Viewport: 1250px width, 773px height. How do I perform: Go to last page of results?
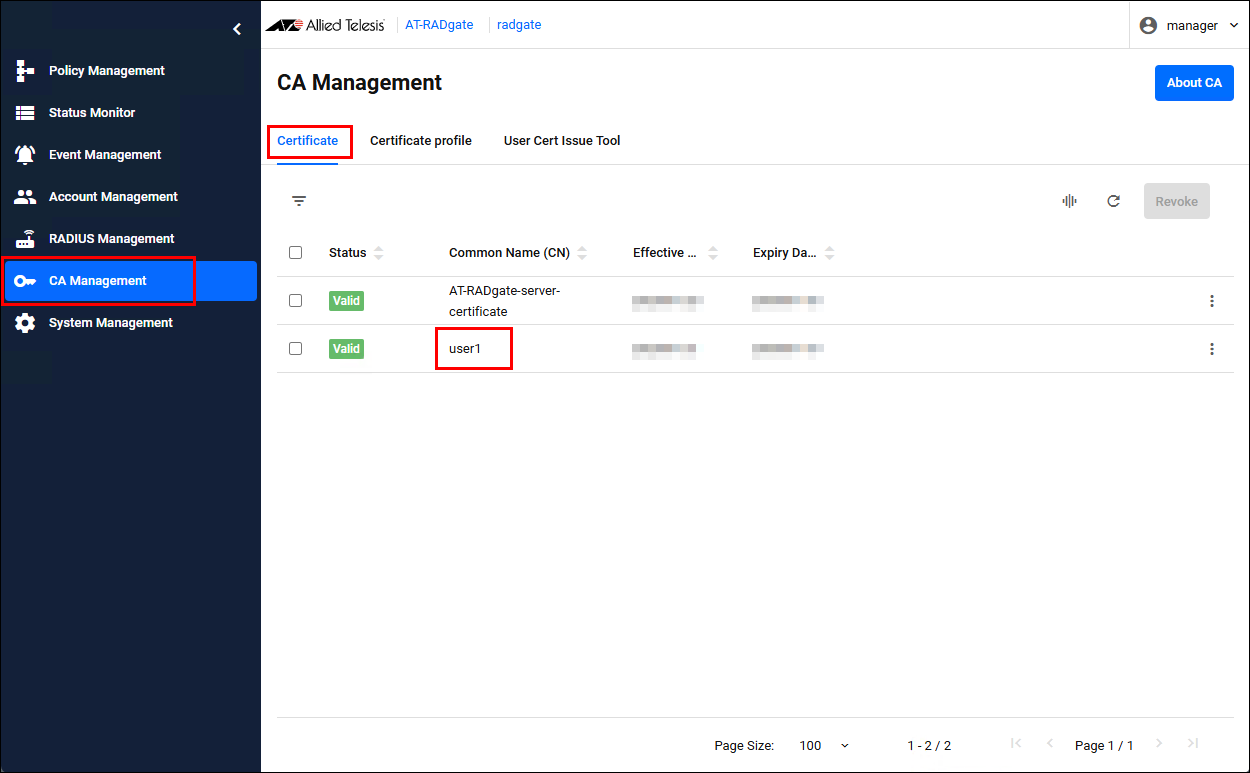click(1192, 743)
